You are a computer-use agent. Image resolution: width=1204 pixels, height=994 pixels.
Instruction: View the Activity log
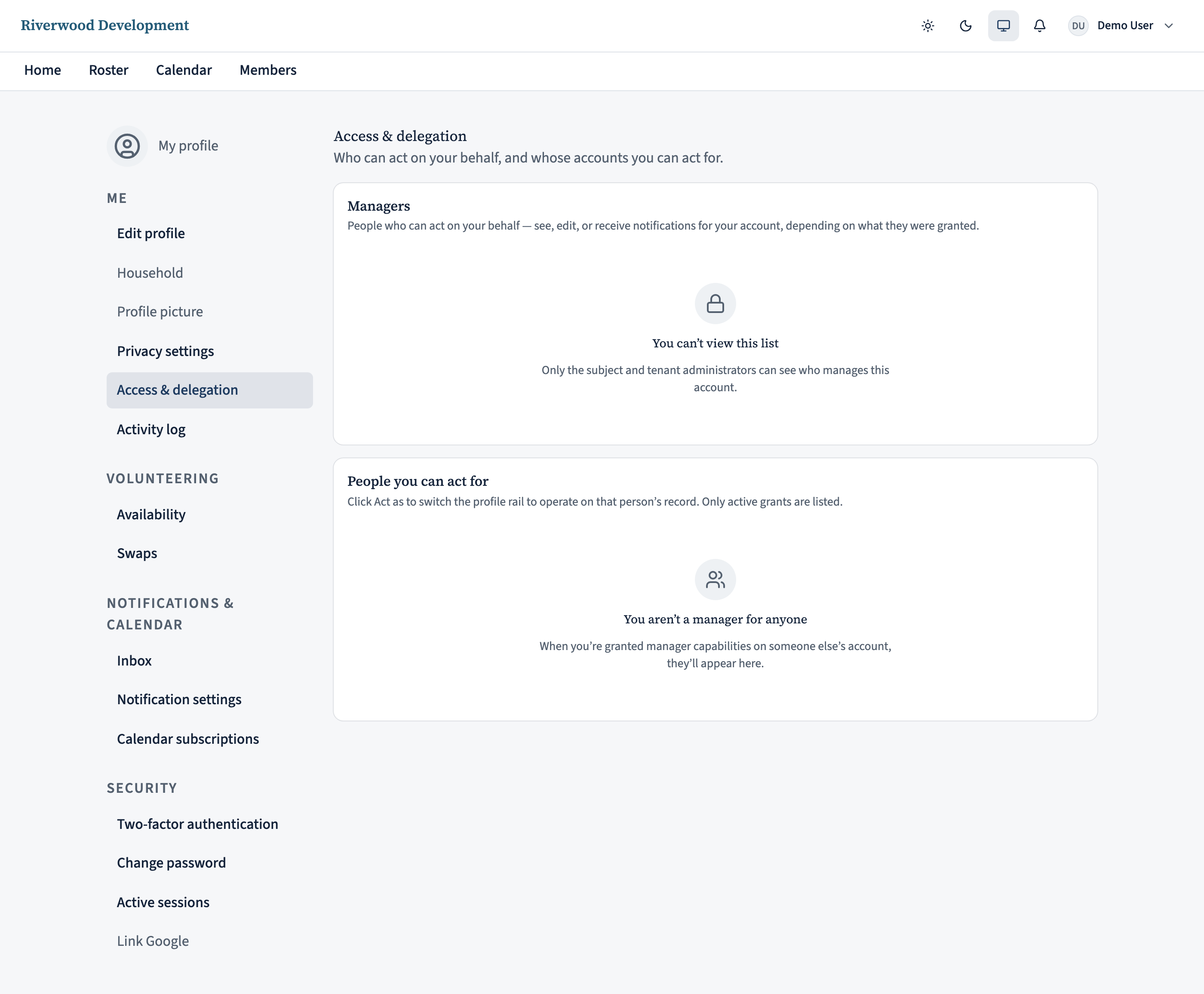pos(209,430)
